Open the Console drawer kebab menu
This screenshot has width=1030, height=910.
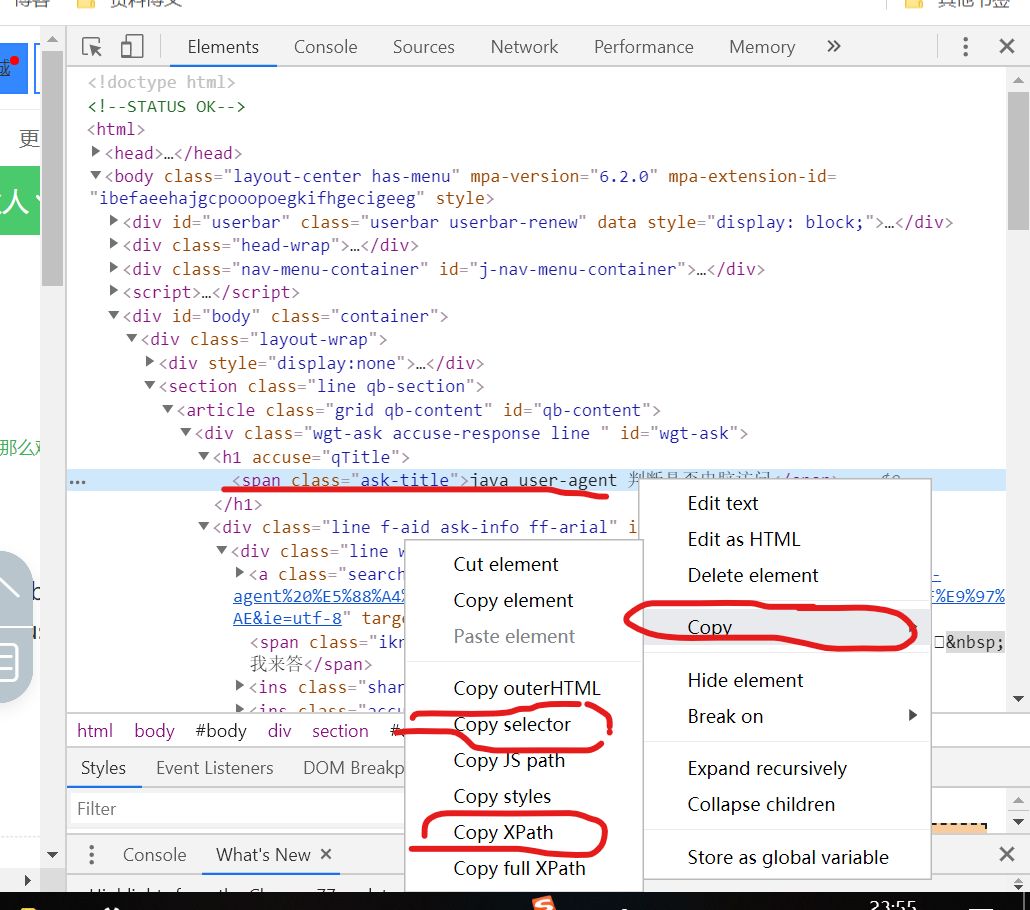coord(91,854)
